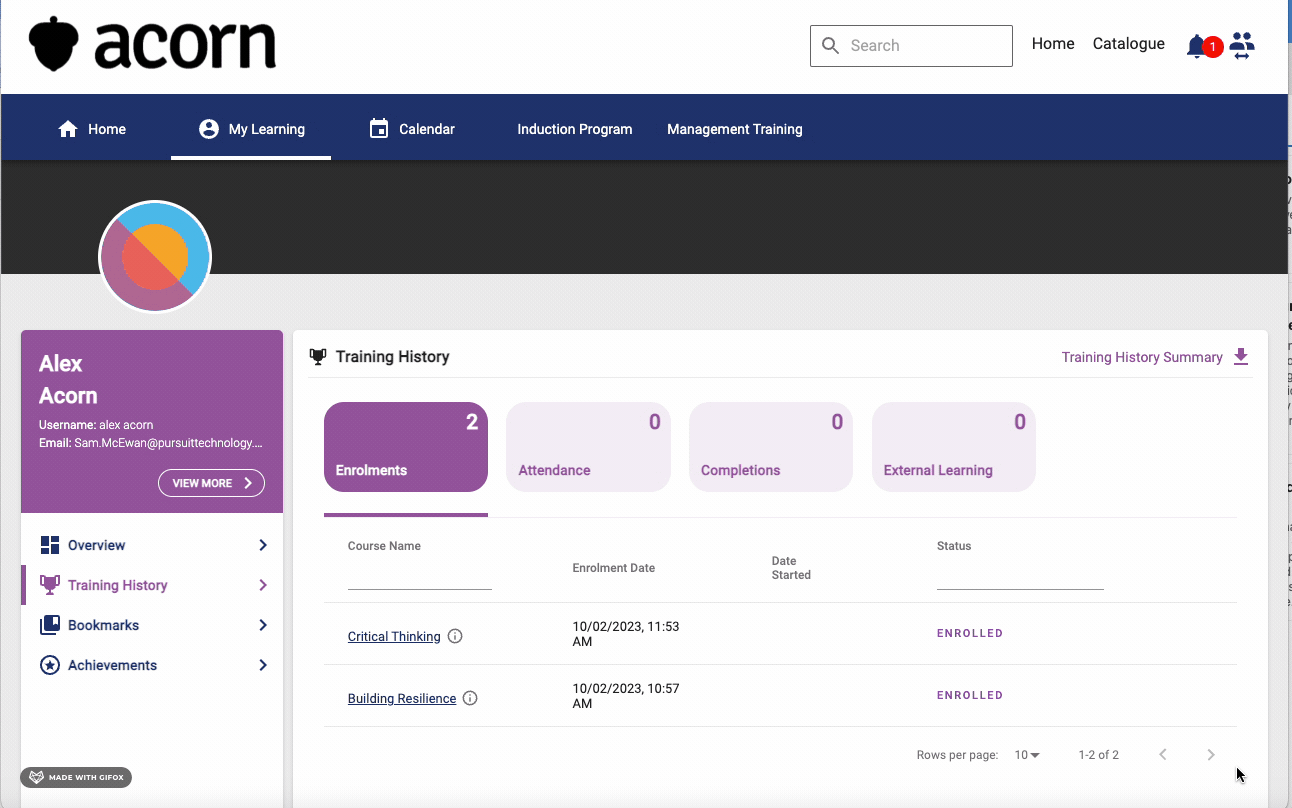Go to next page arrow in table
This screenshot has height=808, width=1292.
coord(1211,755)
